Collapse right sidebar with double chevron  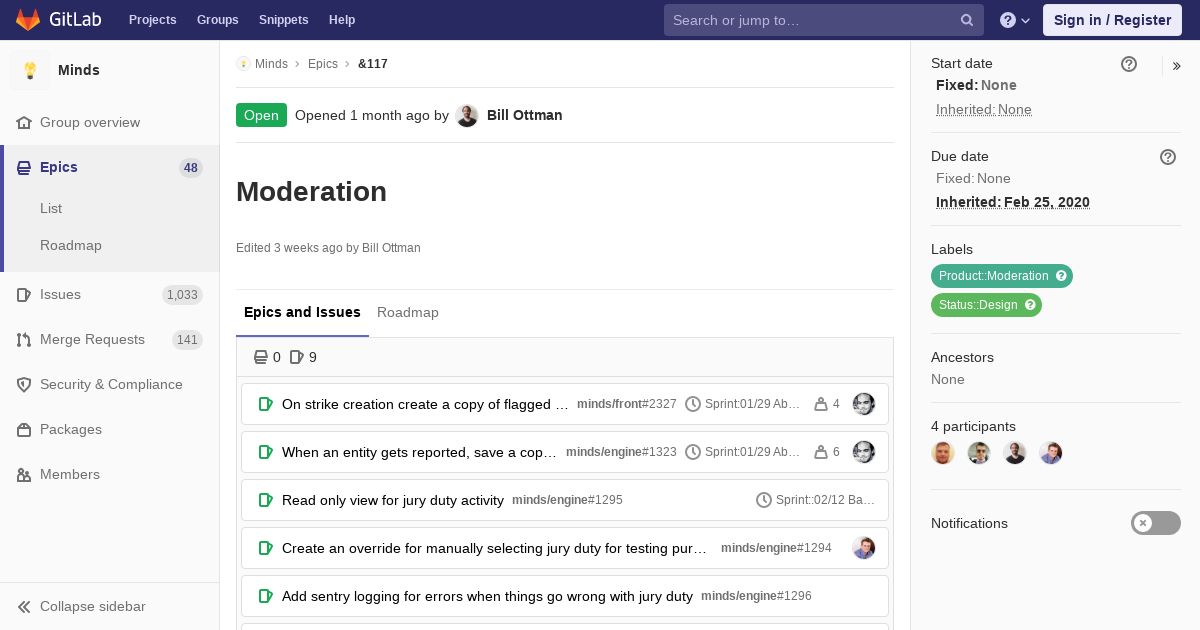1177,66
